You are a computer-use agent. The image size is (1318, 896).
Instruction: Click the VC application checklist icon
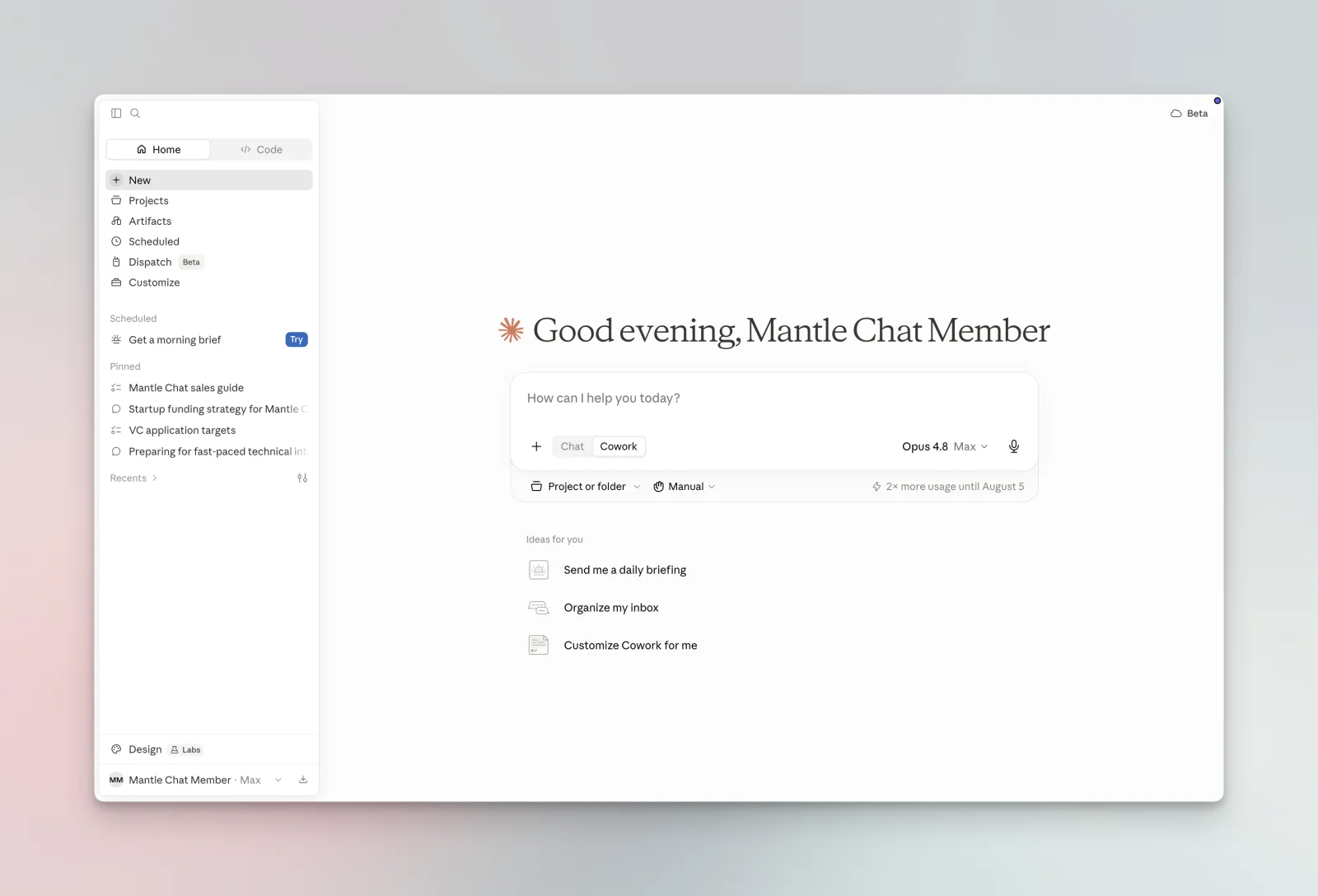(116, 431)
